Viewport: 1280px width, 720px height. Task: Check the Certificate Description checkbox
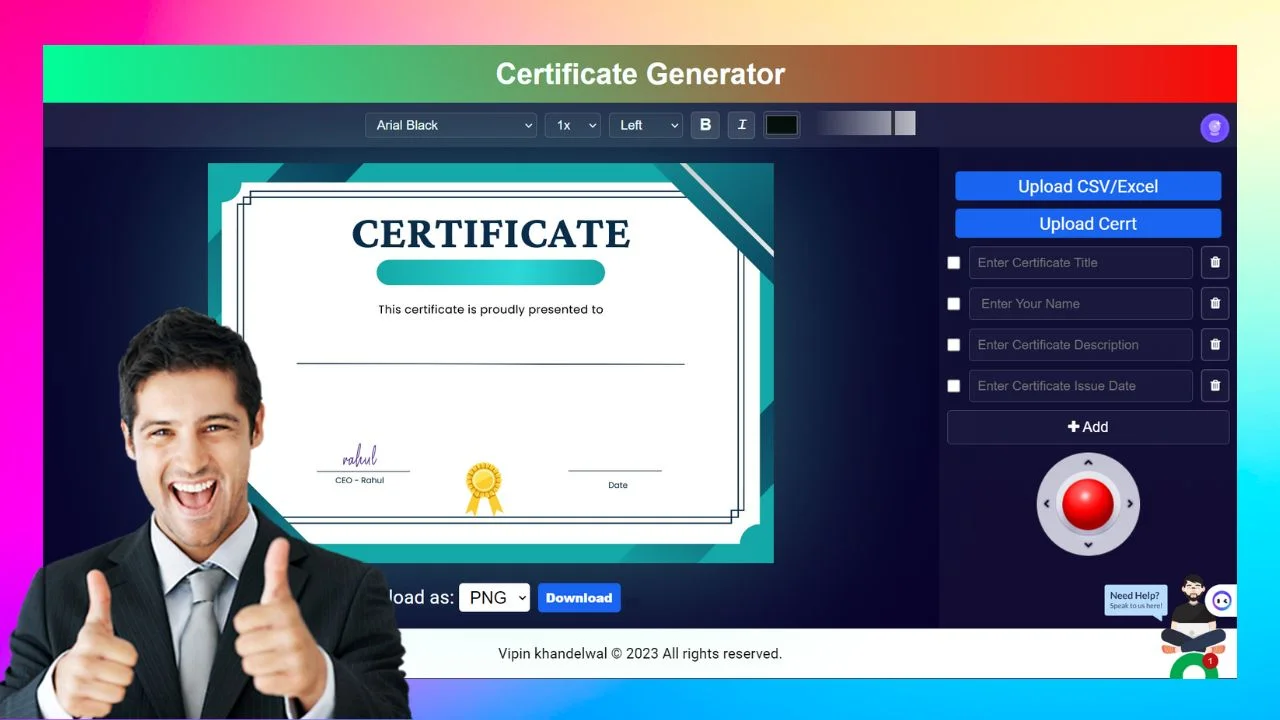[x=954, y=345]
